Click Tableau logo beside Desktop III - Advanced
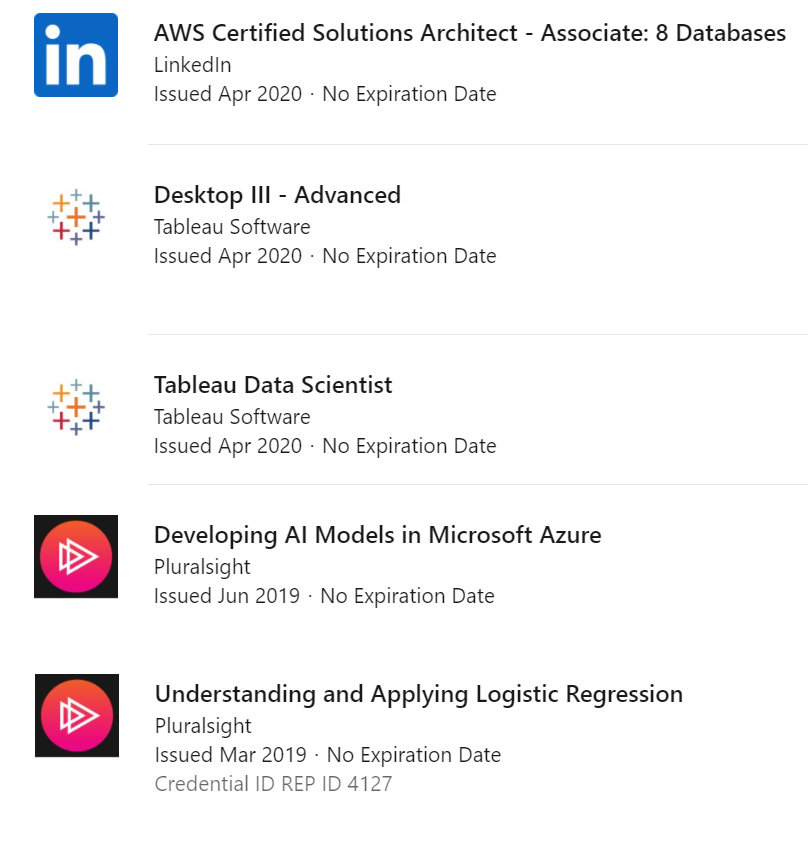 point(76,217)
